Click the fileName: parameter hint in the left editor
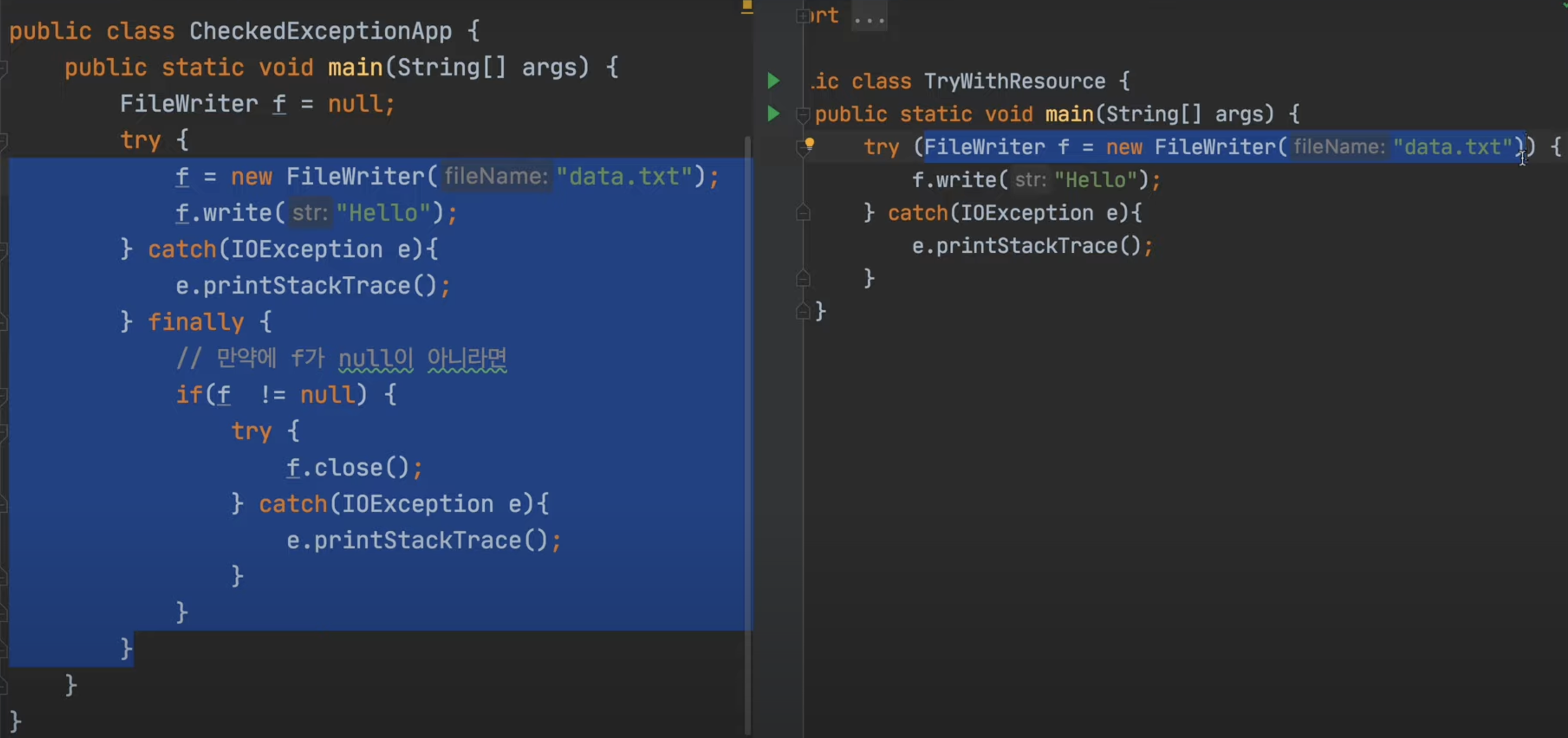This screenshot has width=1568, height=738. (x=496, y=177)
